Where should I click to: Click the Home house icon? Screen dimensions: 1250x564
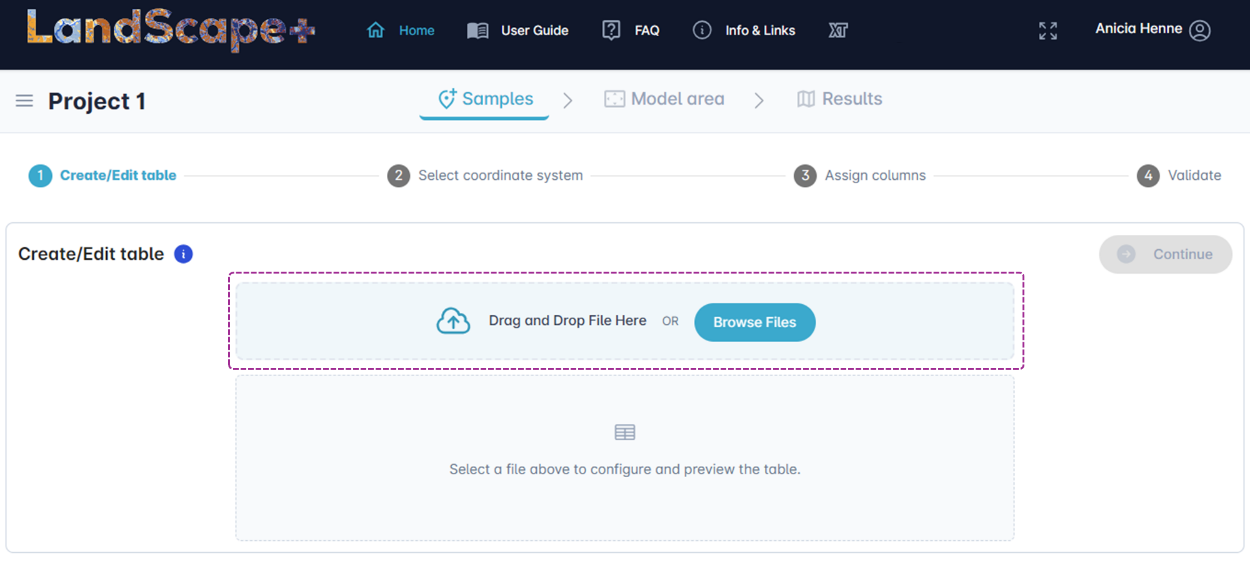coord(376,30)
